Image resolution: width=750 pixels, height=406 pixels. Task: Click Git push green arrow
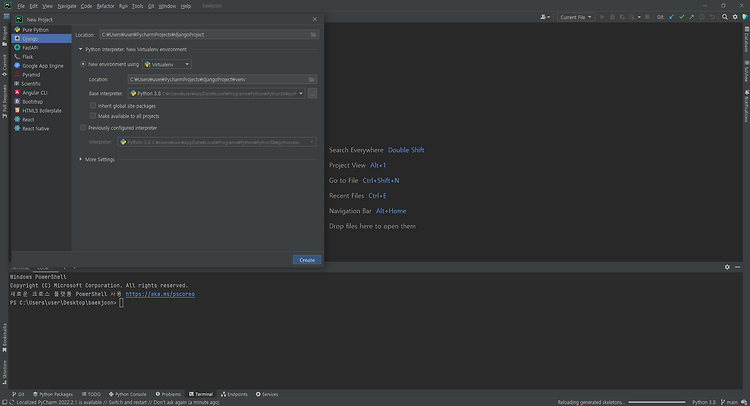pyautogui.click(x=692, y=17)
